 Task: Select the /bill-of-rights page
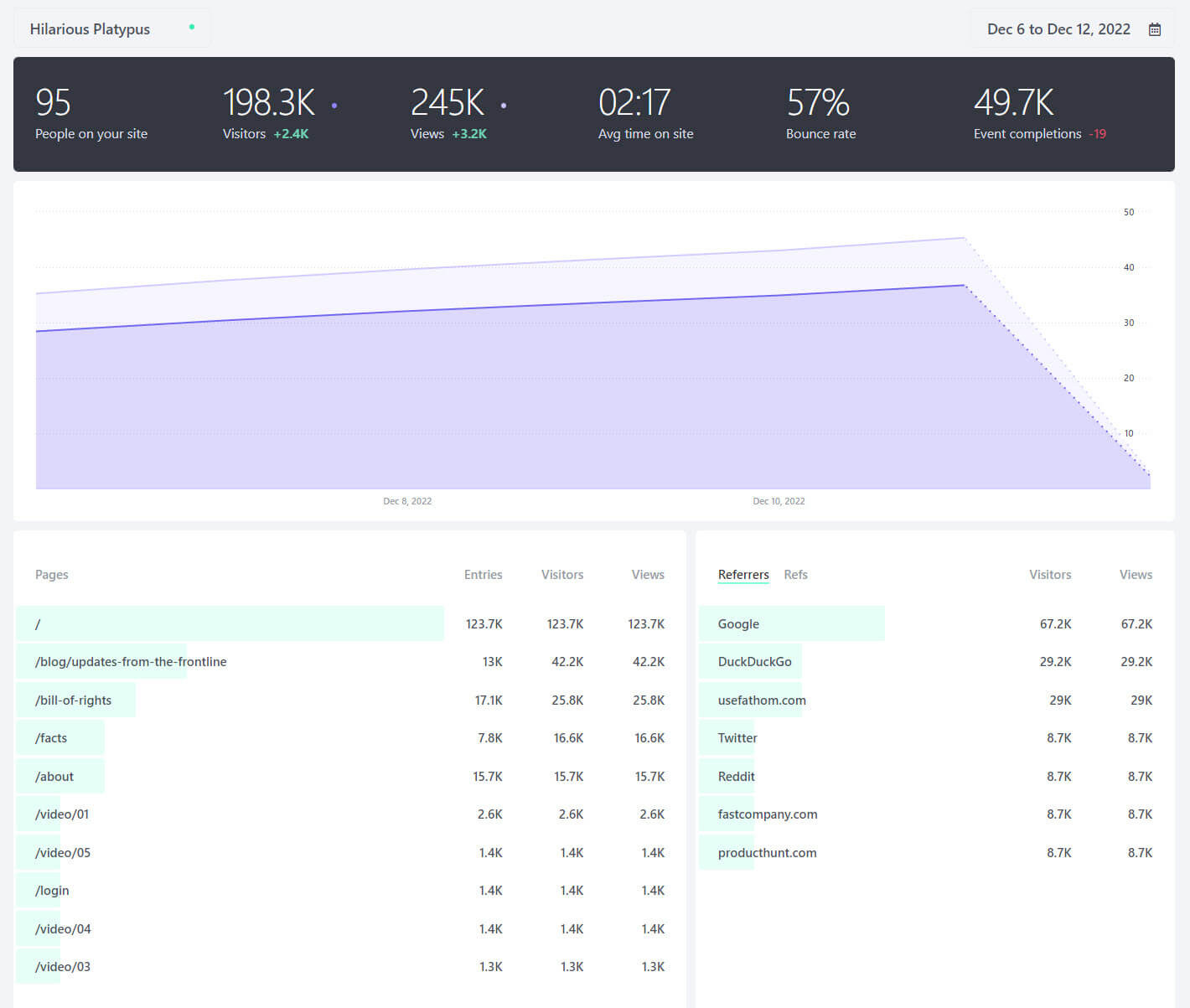[350, 700]
